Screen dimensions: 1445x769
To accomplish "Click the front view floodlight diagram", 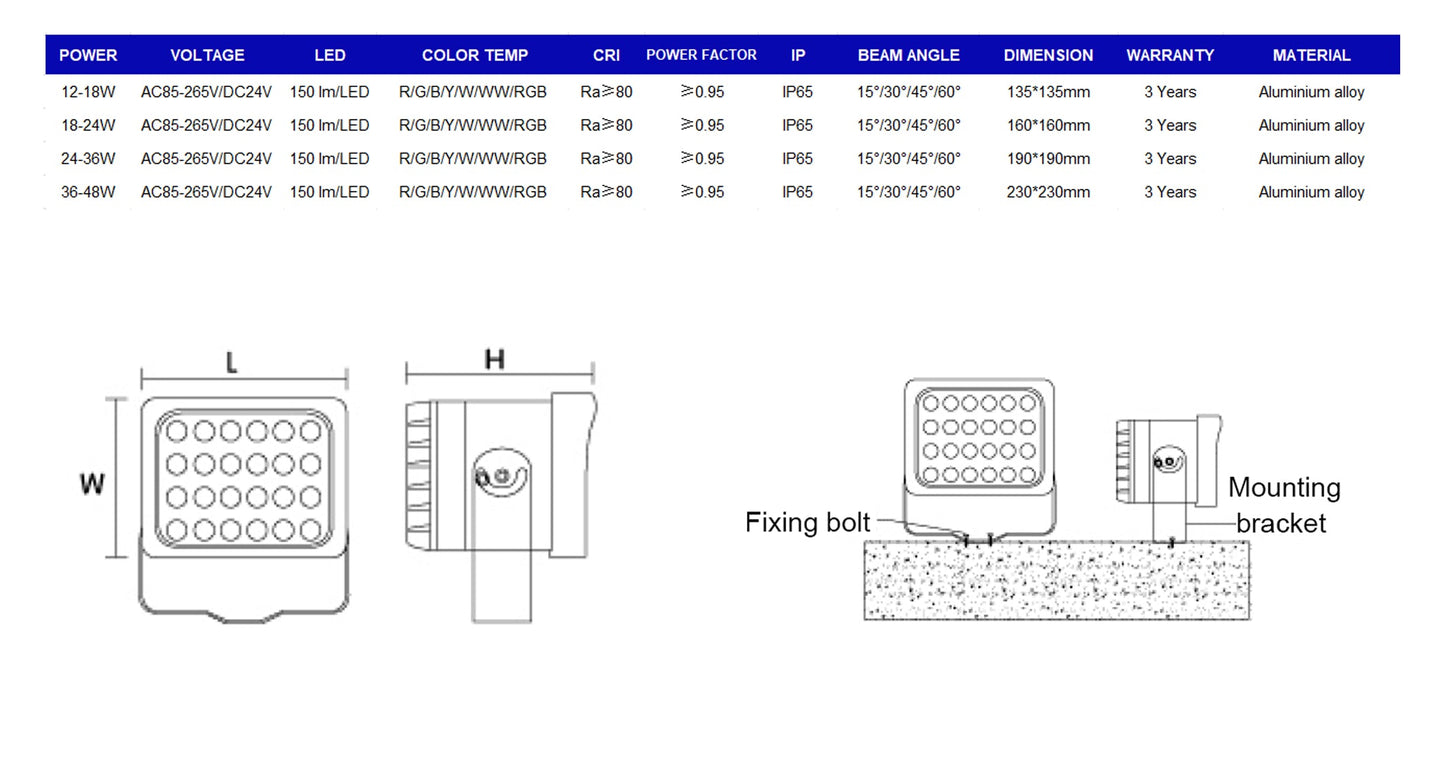I will click(243, 505).
